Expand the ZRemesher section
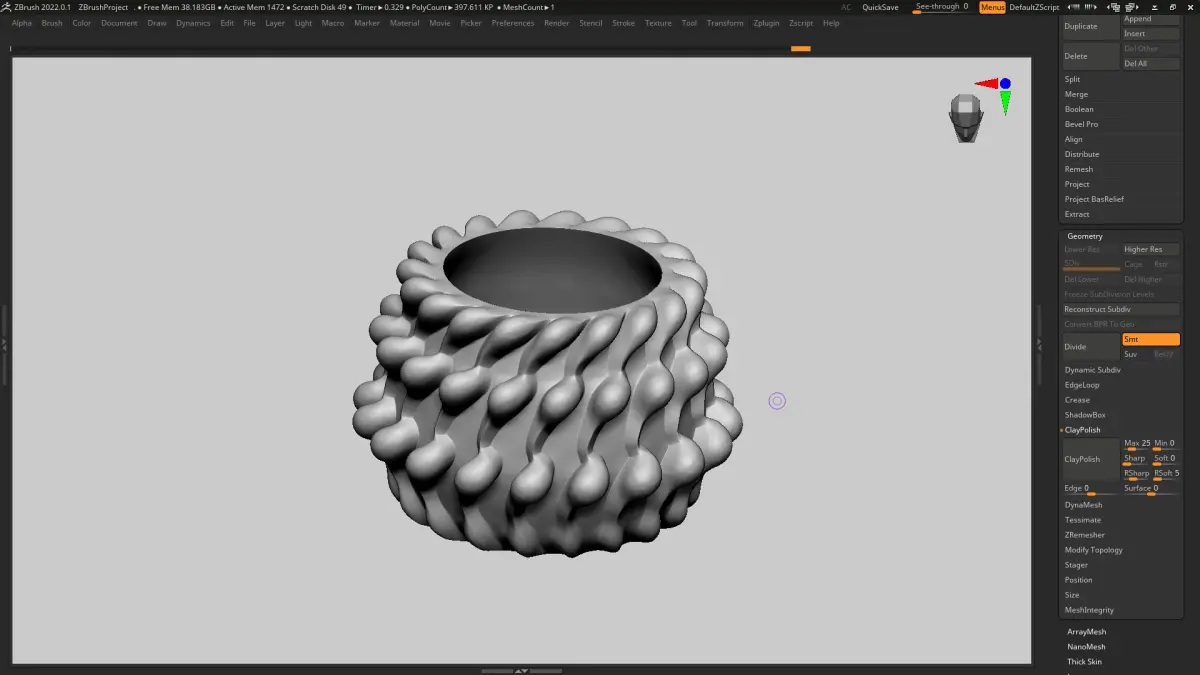The height and width of the screenshot is (675, 1200). [1084, 535]
